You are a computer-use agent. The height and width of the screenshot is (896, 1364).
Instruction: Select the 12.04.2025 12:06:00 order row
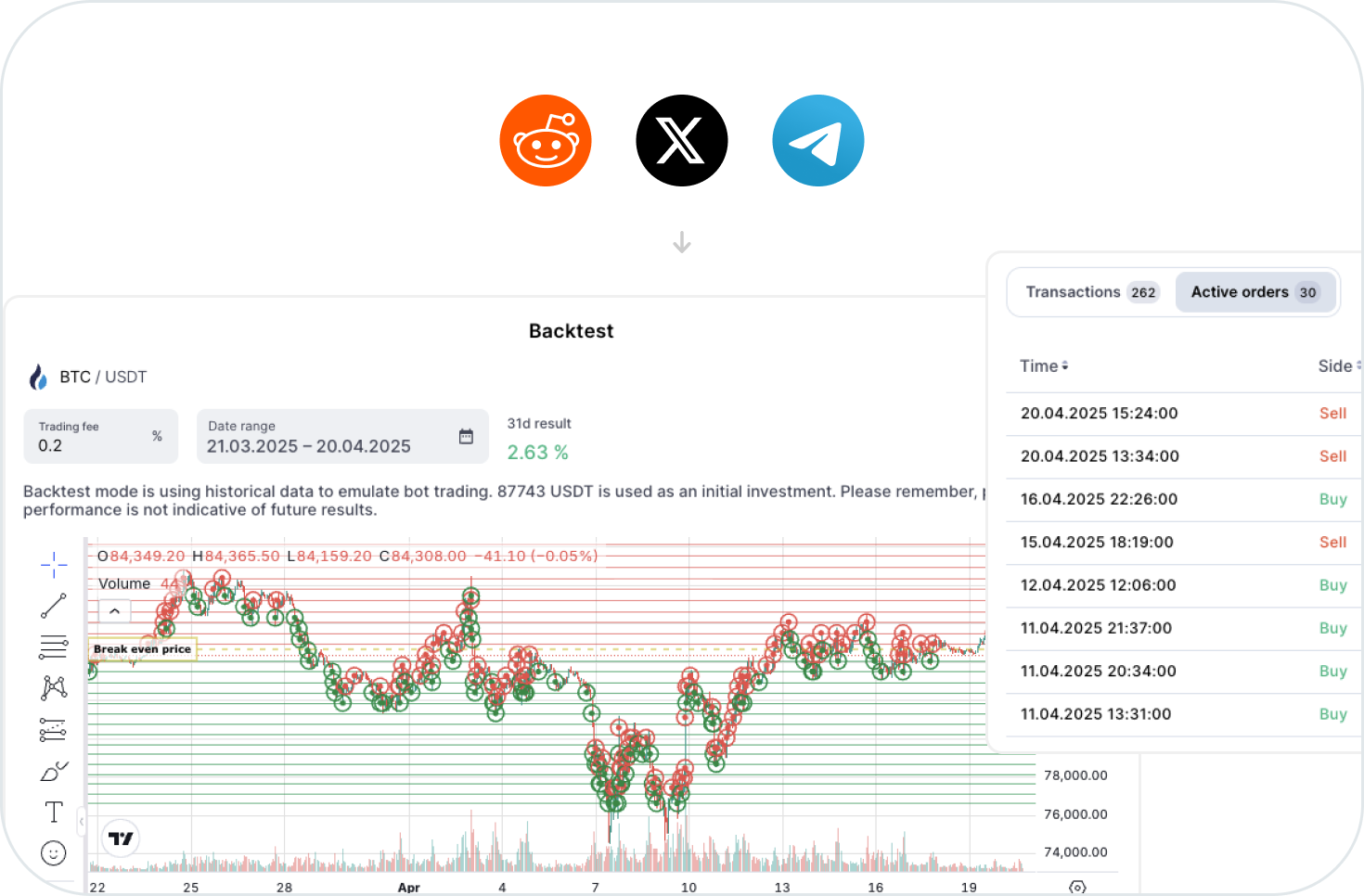[1184, 585]
